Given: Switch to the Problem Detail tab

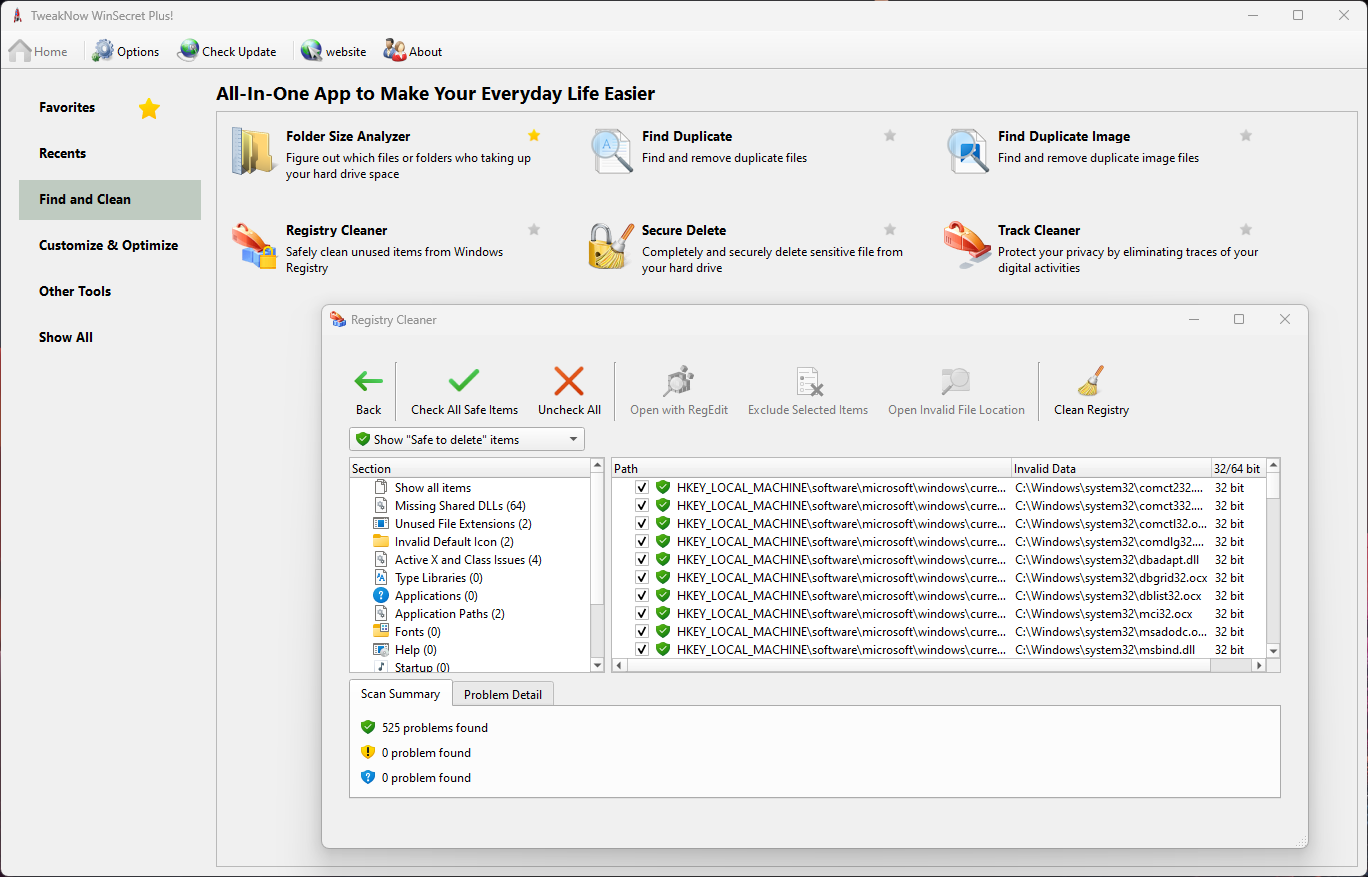Looking at the screenshot, I should click(503, 694).
